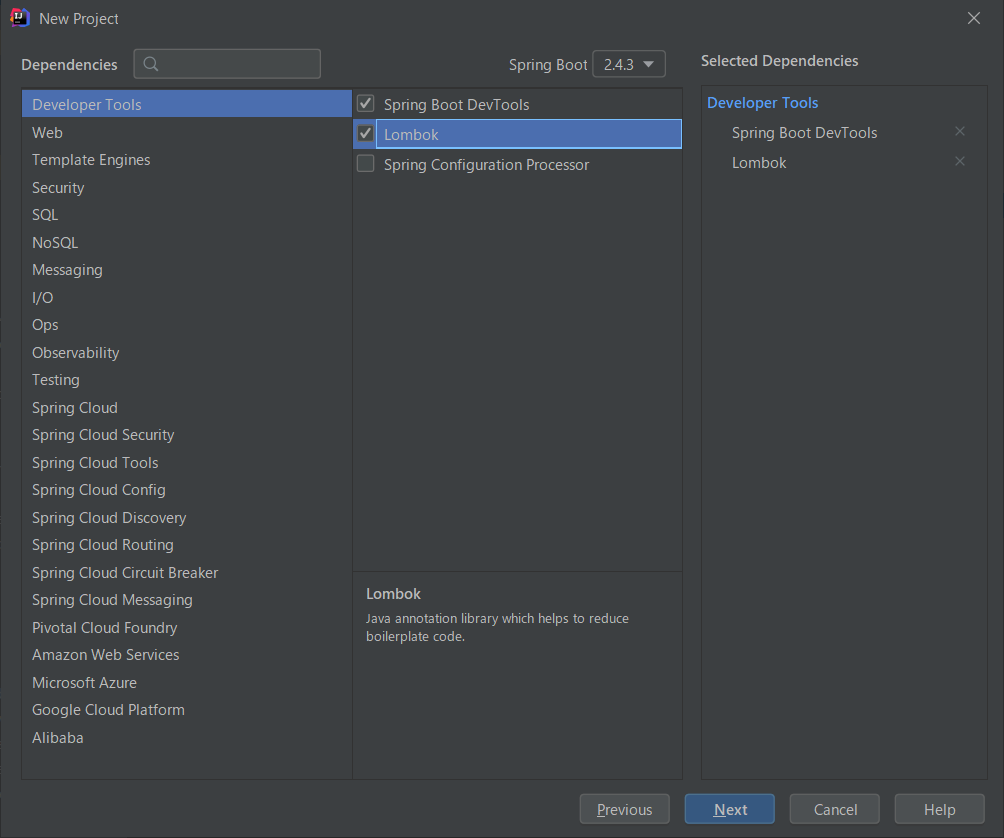
Task: Select the Microsoft Azure category
Action: (x=187, y=683)
